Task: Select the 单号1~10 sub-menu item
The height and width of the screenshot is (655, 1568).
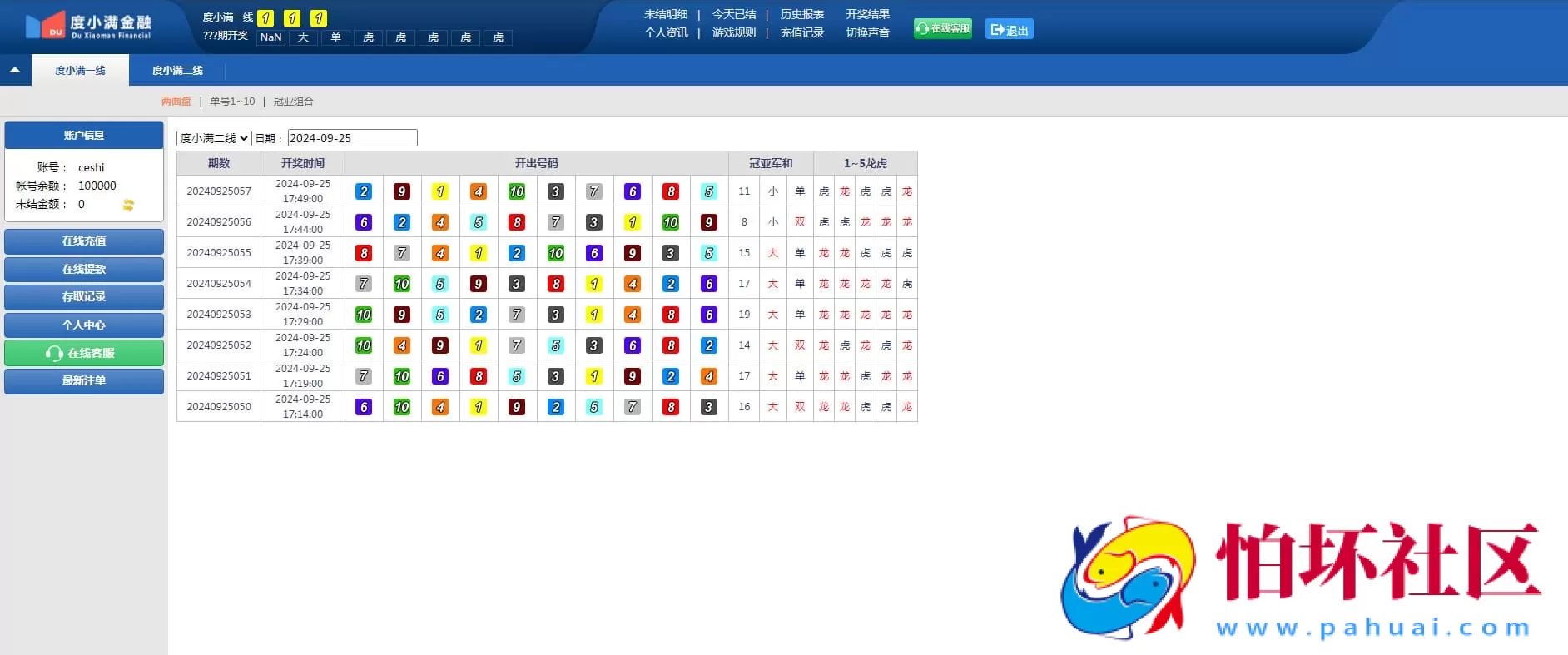Action: pyautogui.click(x=232, y=102)
